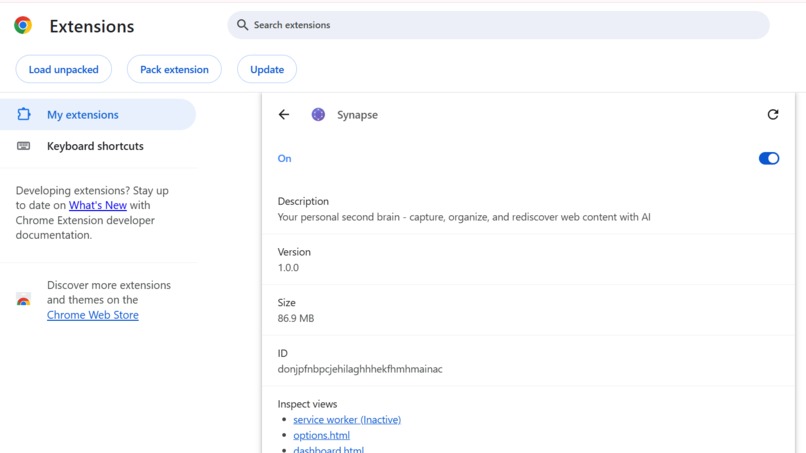
Task: Click the Update button
Action: 267,69
